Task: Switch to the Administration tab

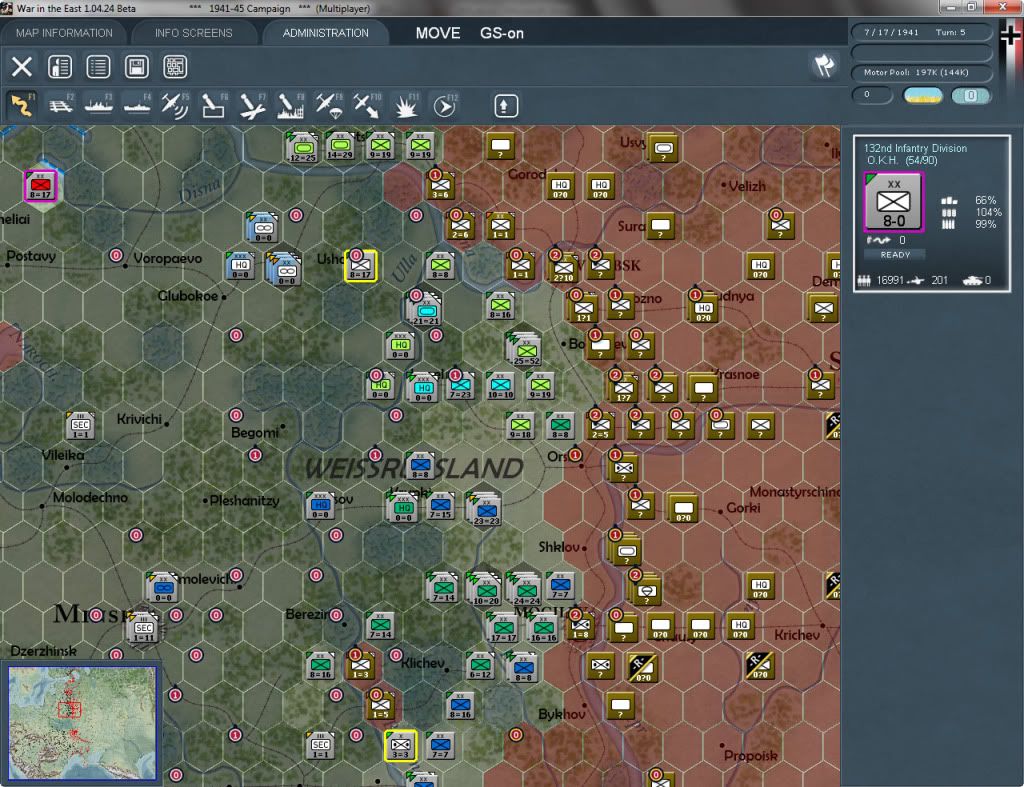Action: [325, 33]
